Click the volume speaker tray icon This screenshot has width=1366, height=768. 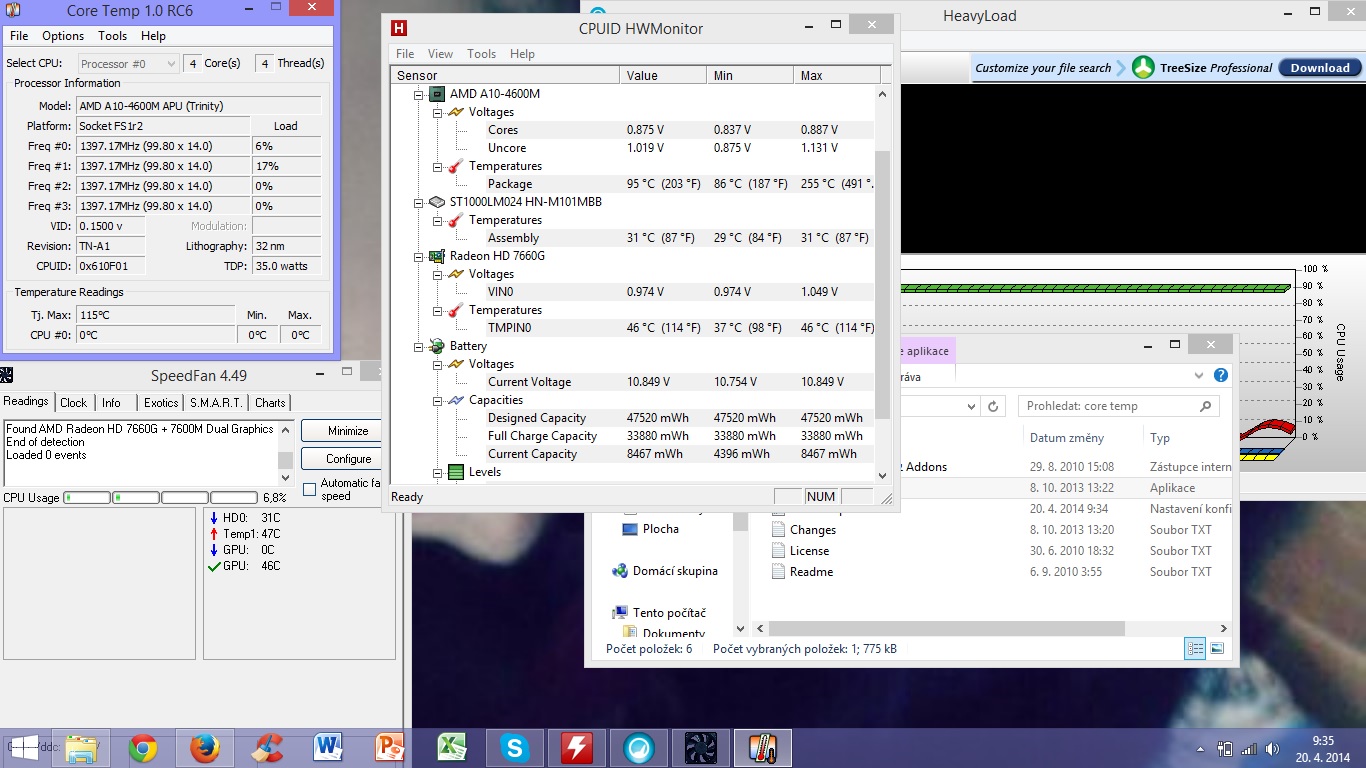click(1272, 748)
